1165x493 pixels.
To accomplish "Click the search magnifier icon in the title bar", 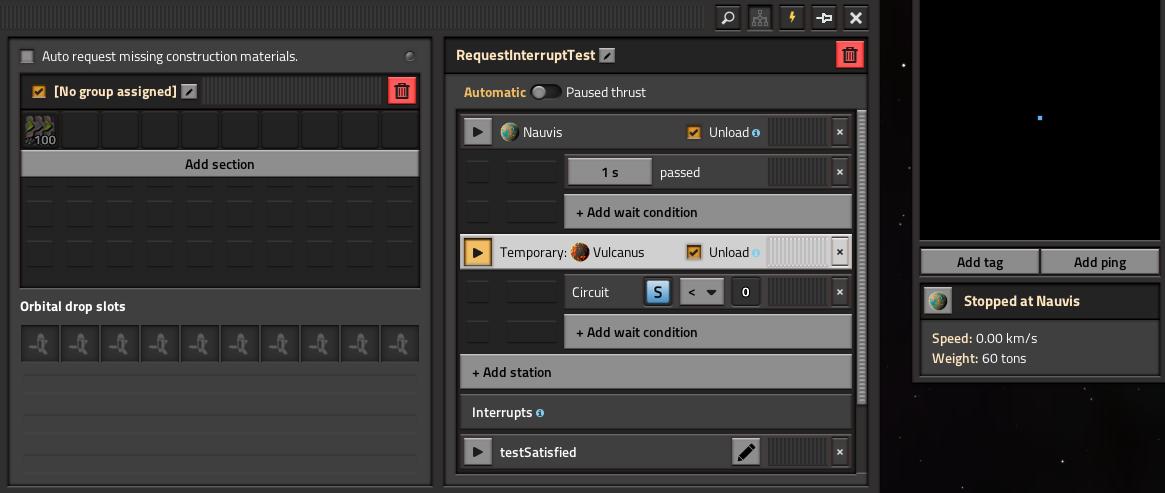I will (728, 18).
